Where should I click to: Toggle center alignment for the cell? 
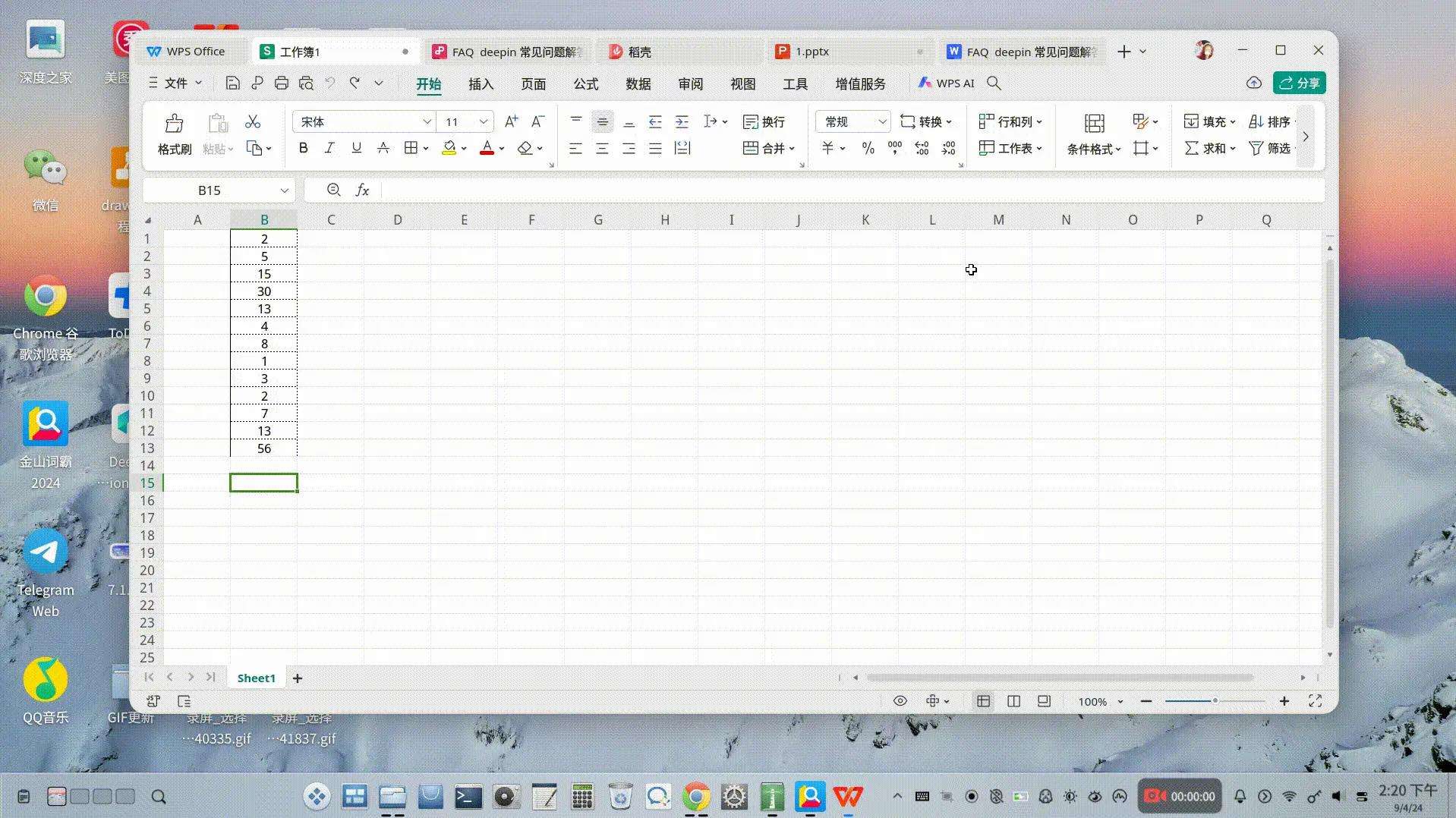[602, 148]
